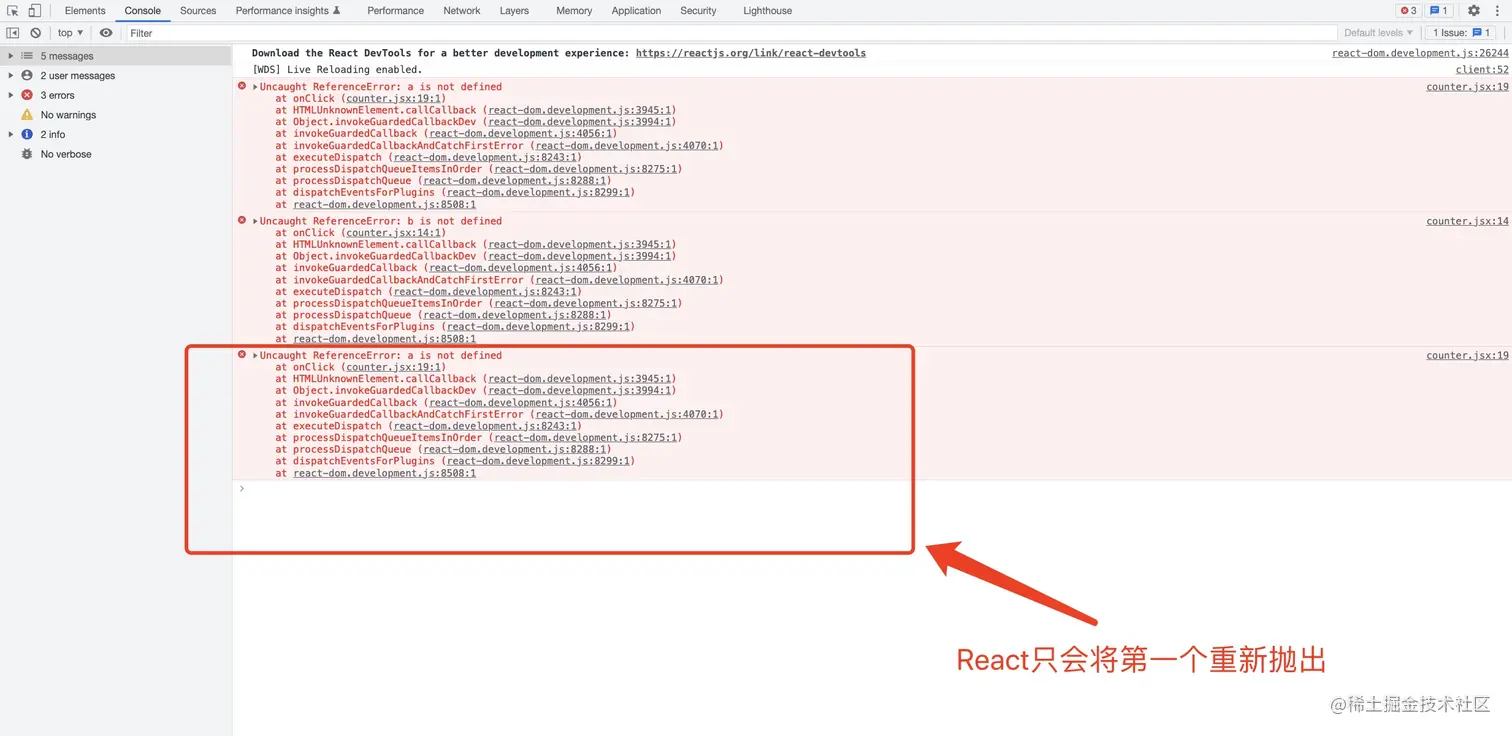This screenshot has width=1512, height=736.
Task: Open the reactjs.org react-devtools link
Action: (751, 53)
